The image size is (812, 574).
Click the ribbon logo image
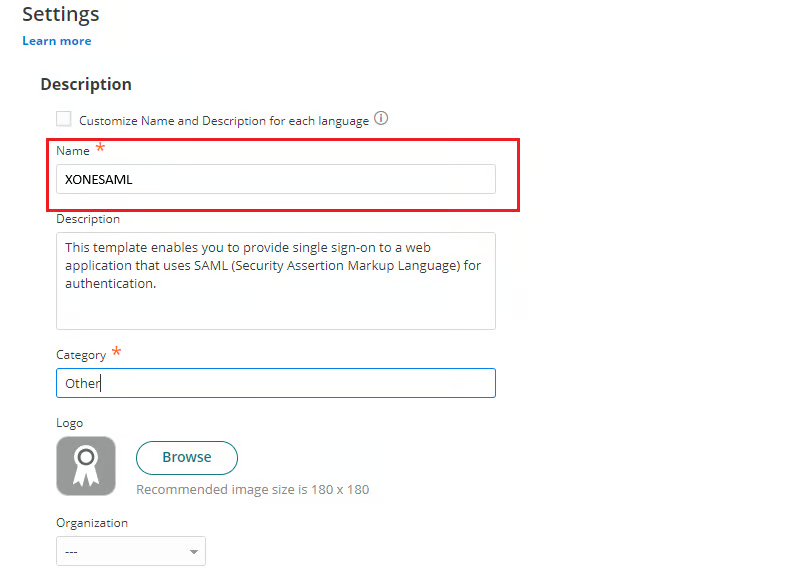pyautogui.click(x=86, y=466)
